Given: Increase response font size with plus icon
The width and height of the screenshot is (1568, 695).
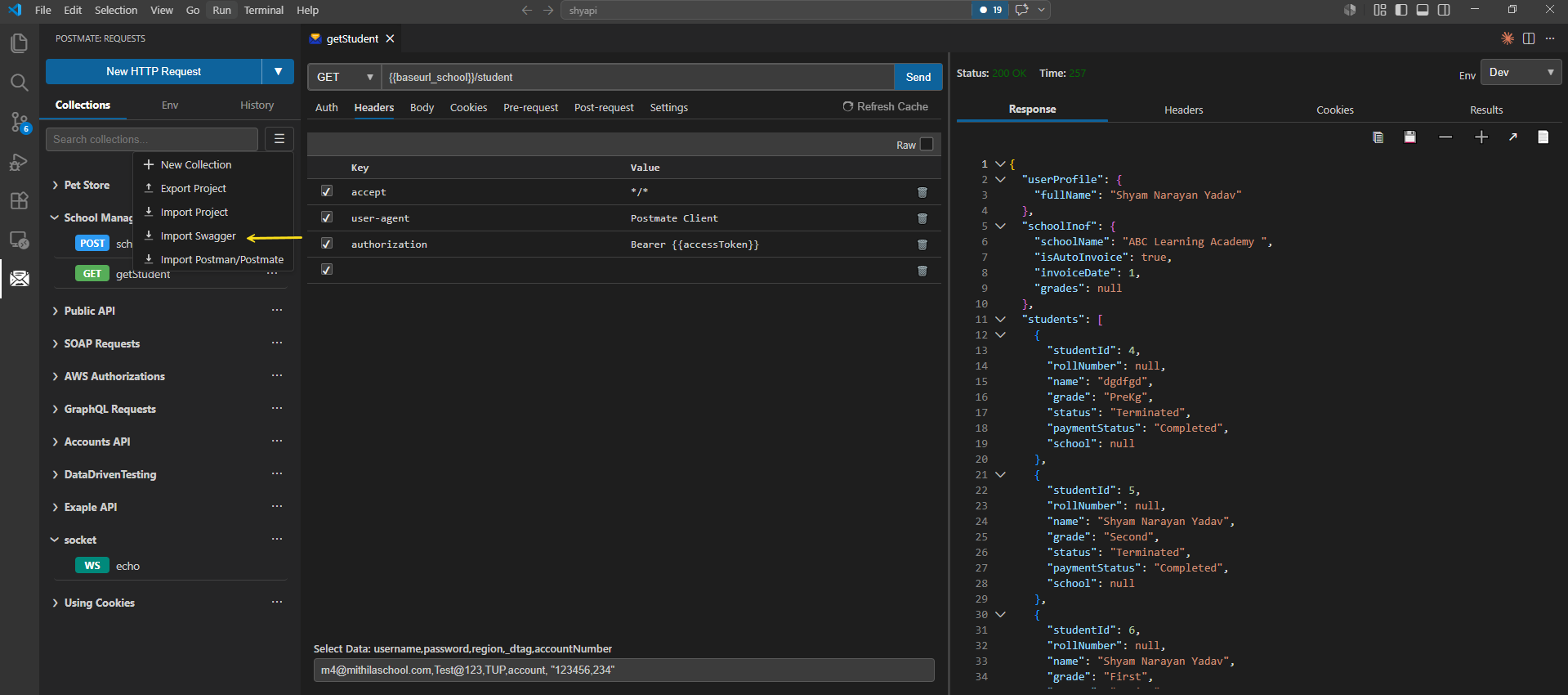Looking at the screenshot, I should pyautogui.click(x=1481, y=137).
